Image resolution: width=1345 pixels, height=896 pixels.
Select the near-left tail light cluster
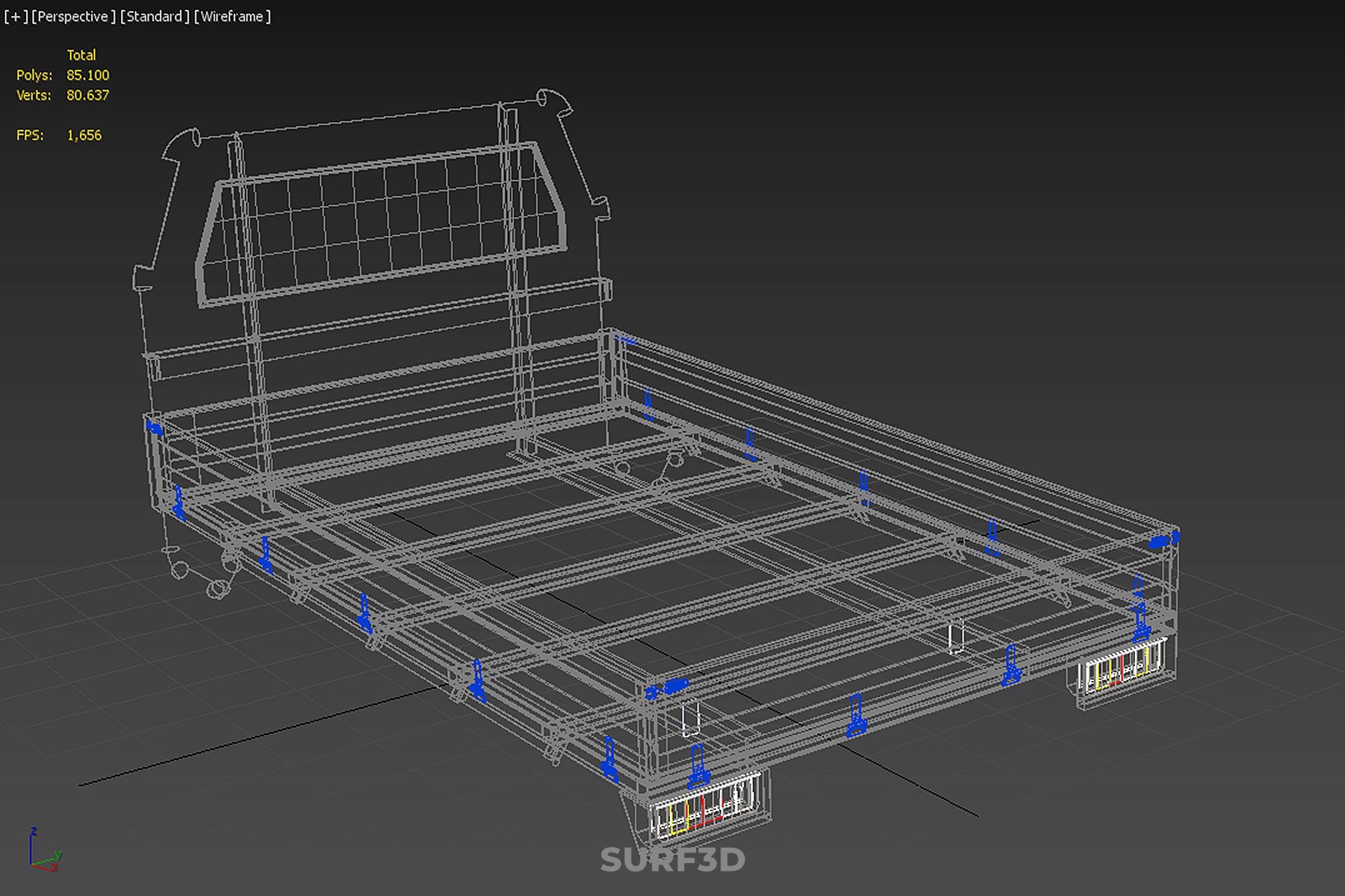point(704,807)
